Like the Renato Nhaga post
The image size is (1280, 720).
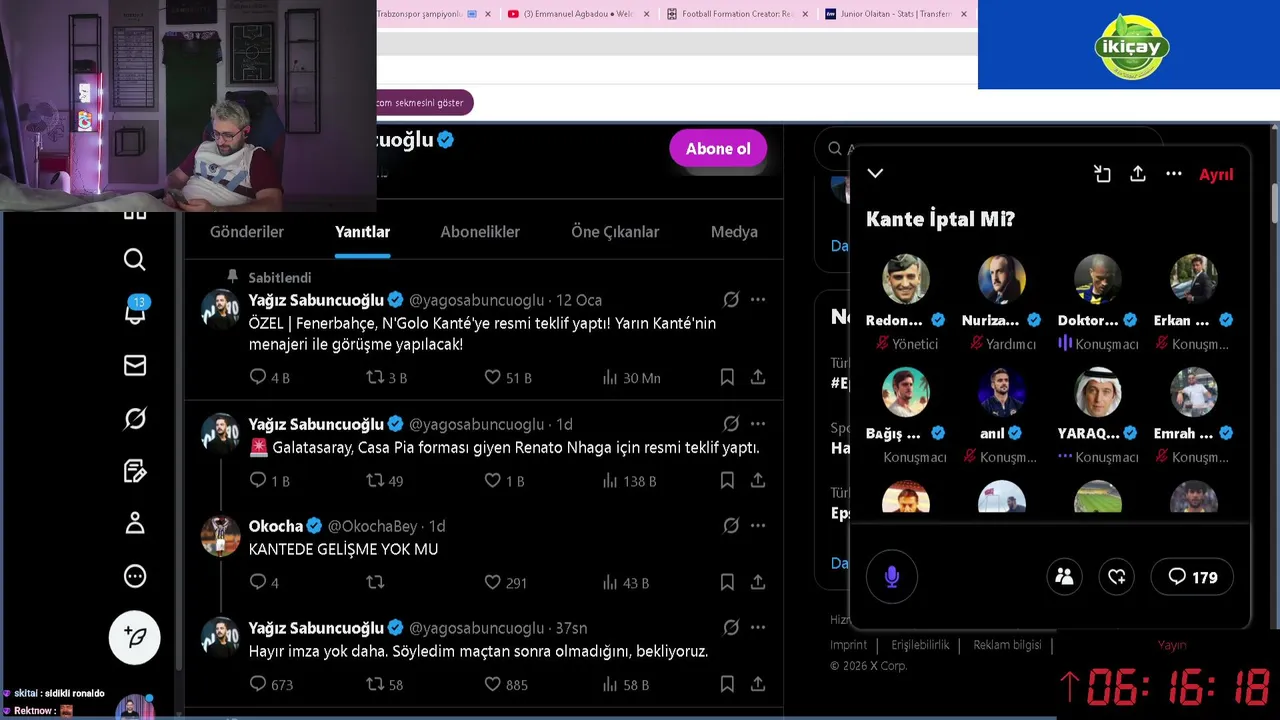click(x=492, y=480)
